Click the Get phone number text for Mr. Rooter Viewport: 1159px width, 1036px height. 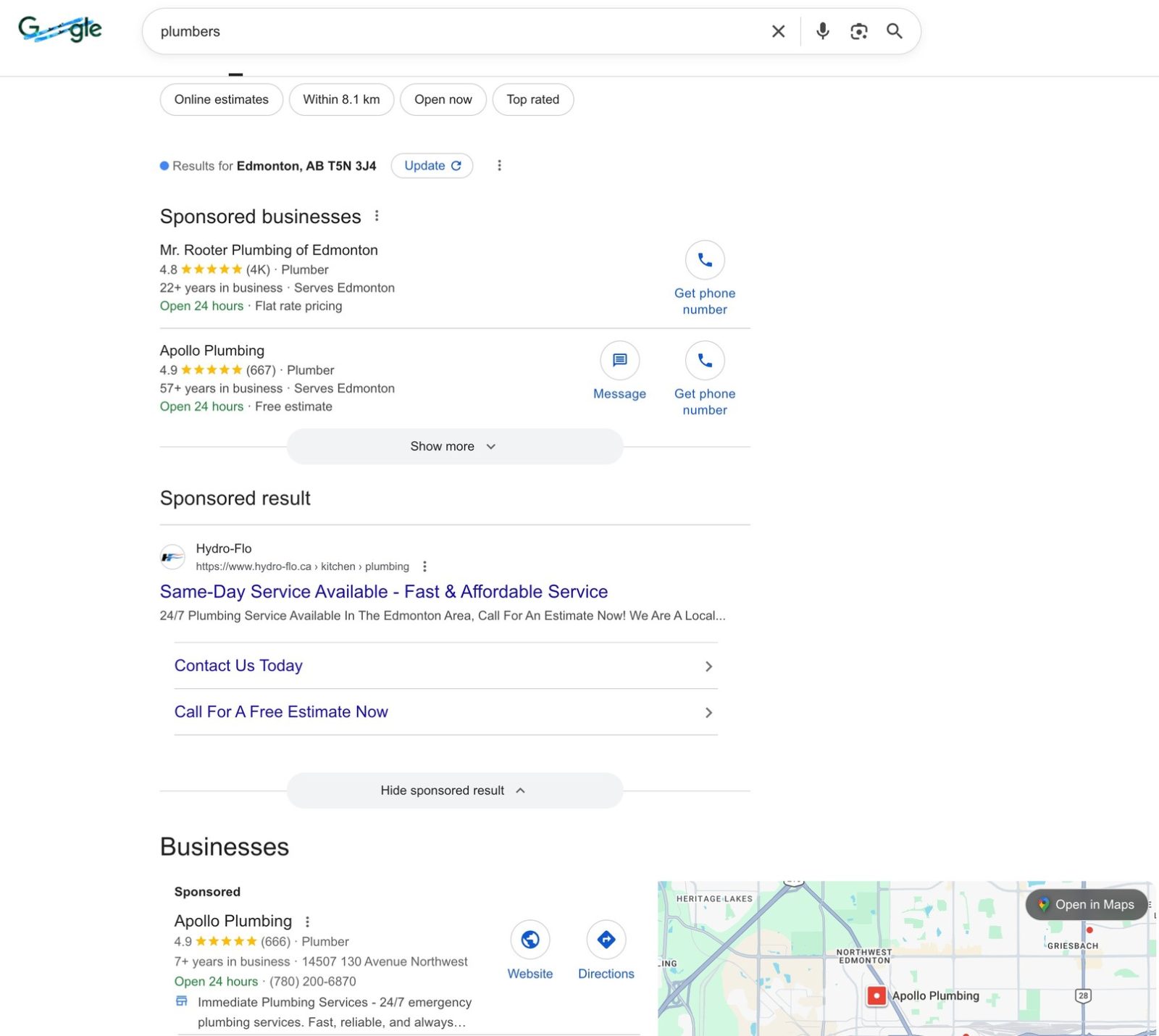point(705,301)
